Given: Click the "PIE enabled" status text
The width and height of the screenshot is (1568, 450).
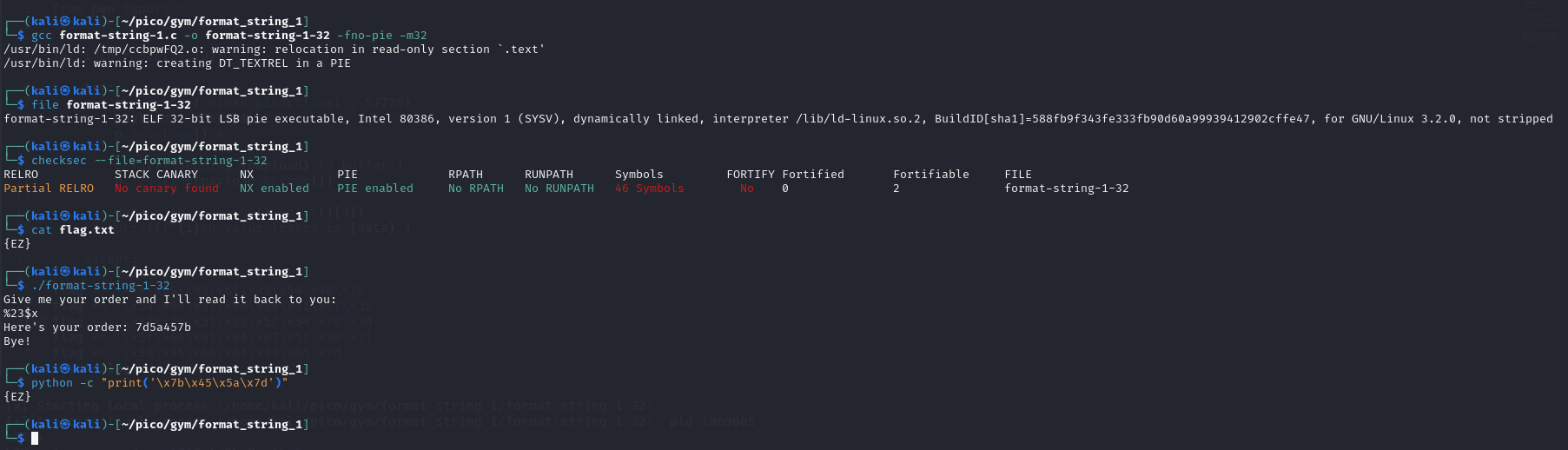Looking at the screenshot, I should [x=375, y=189].
